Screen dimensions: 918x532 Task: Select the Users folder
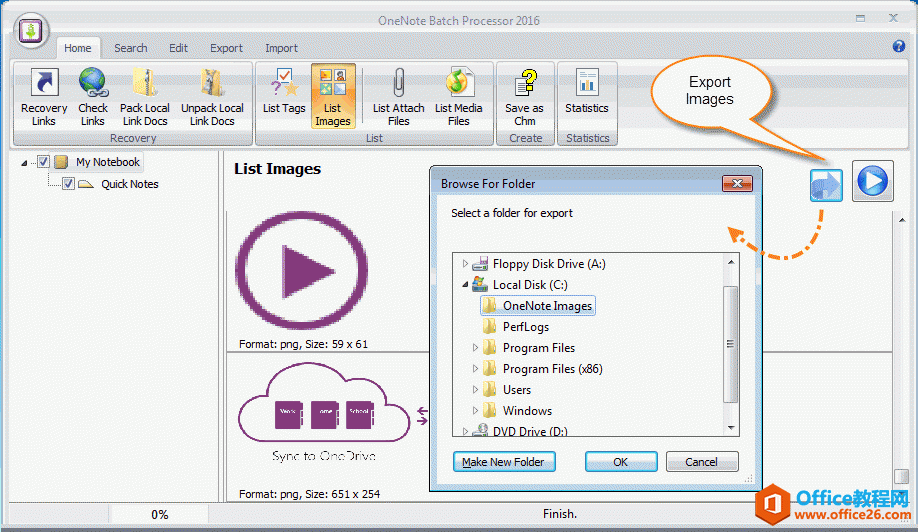point(507,390)
